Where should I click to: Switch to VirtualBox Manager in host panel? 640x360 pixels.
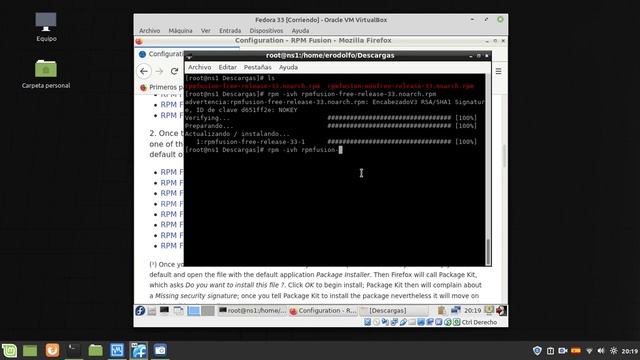click(x=117, y=350)
